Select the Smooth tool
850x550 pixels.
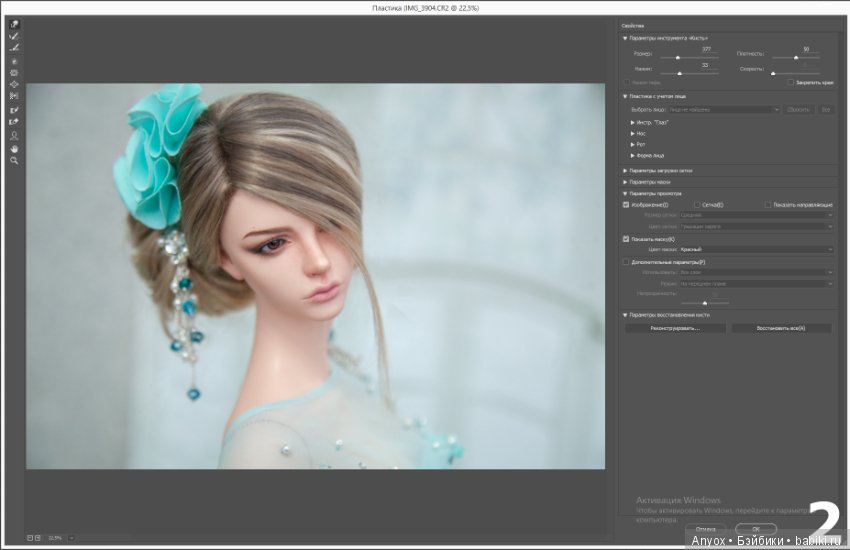coord(14,48)
